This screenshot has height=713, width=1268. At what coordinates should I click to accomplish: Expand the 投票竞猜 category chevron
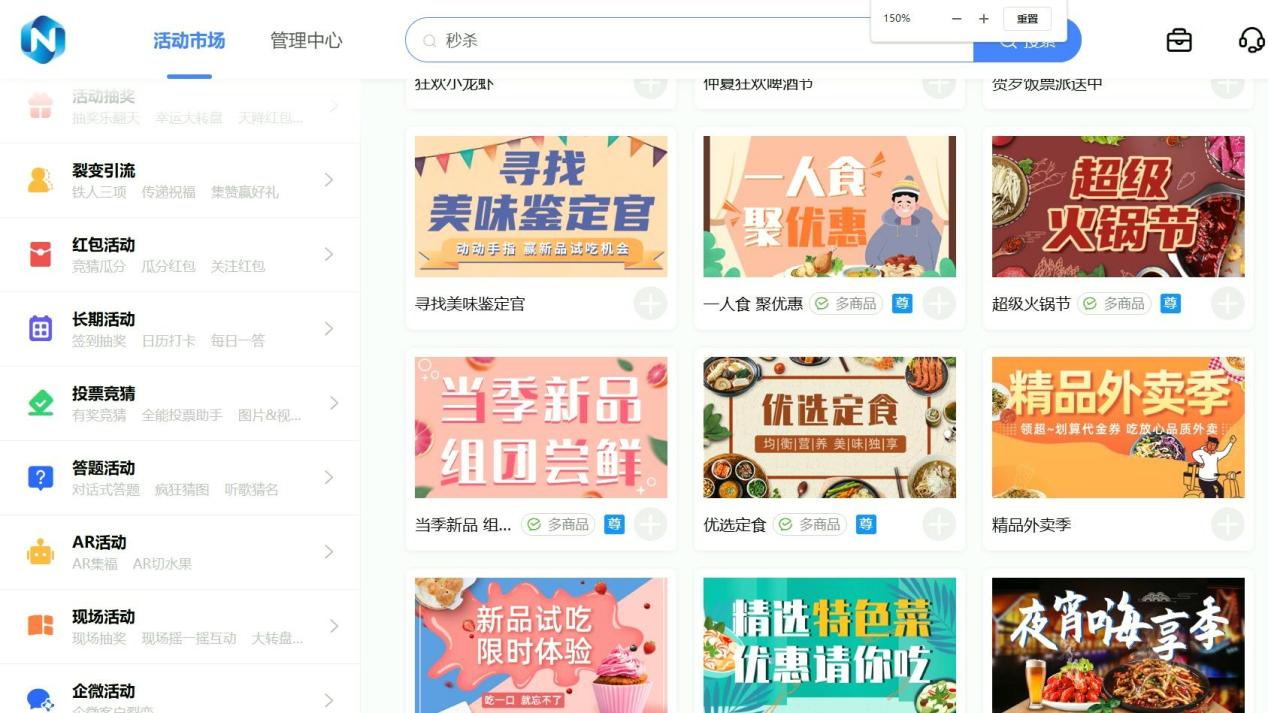[334, 403]
